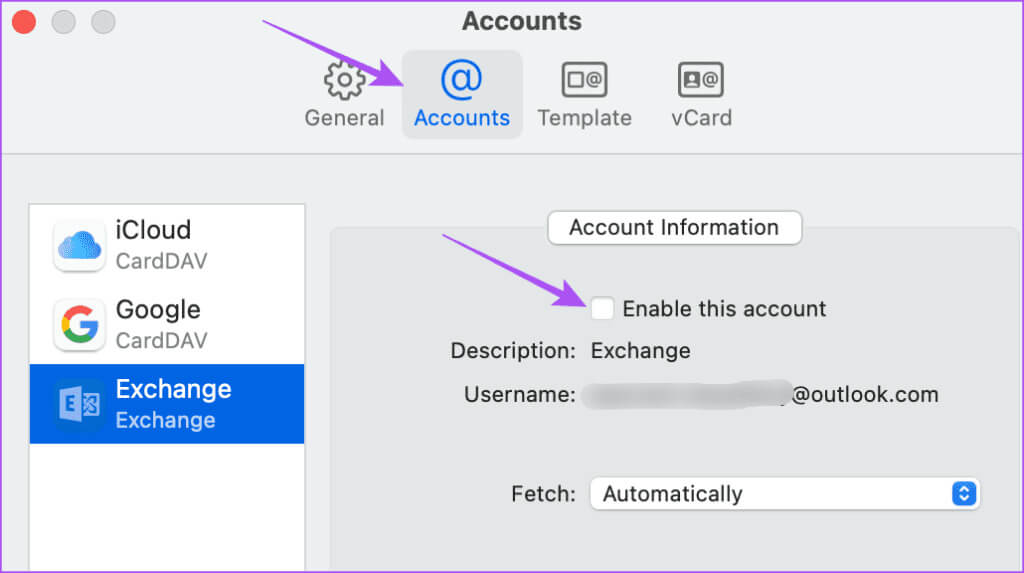Click the Enable this account label
This screenshot has width=1024, height=573.
click(724, 308)
